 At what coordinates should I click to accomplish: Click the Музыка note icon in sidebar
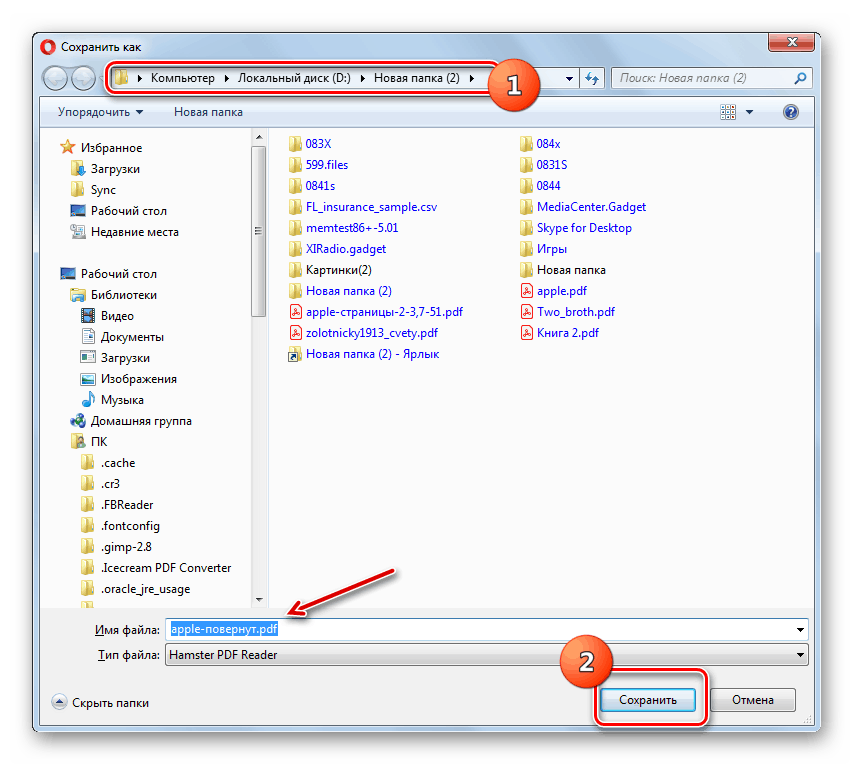coord(88,400)
